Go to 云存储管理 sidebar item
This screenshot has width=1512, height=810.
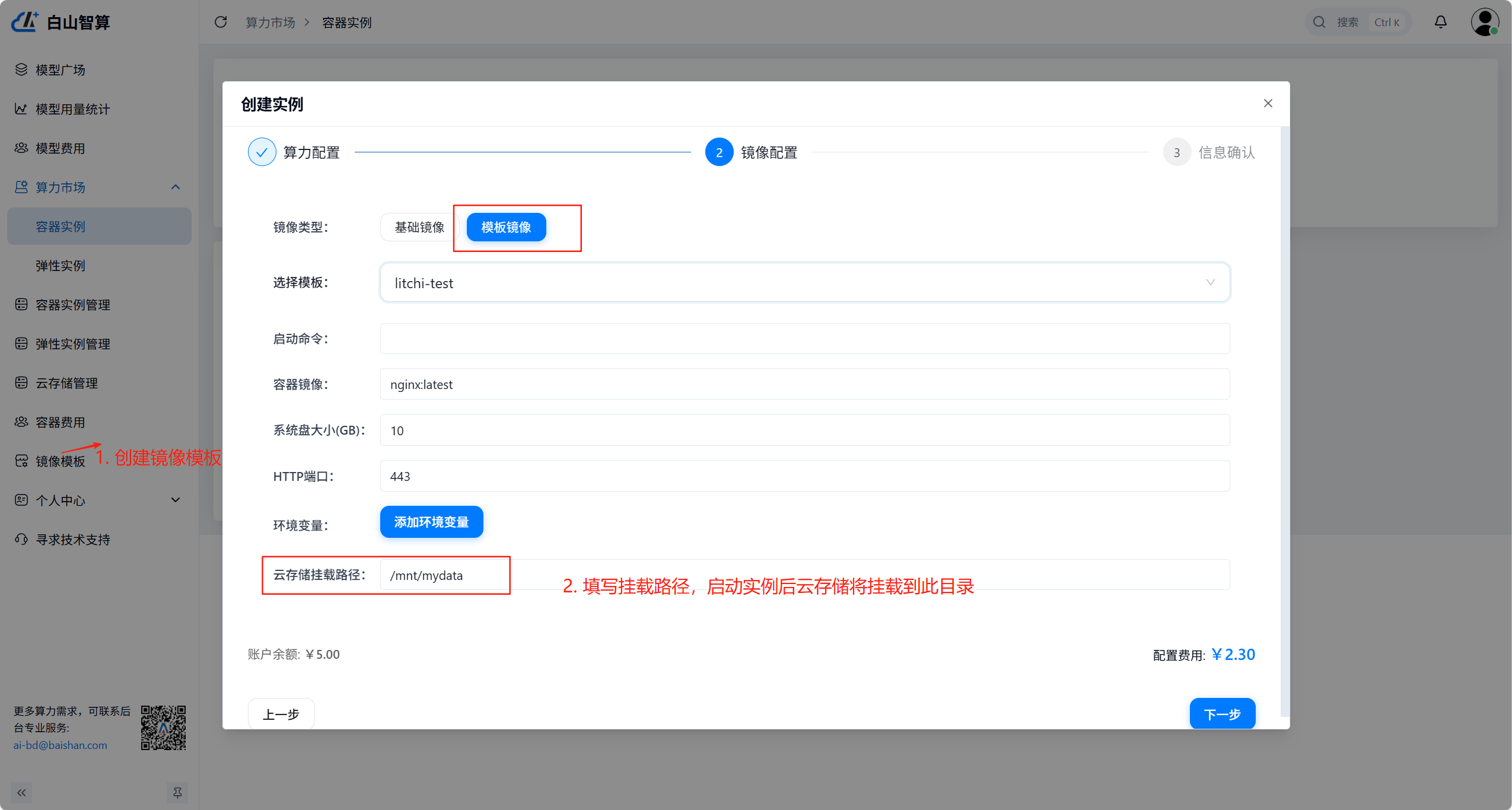[66, 383]
